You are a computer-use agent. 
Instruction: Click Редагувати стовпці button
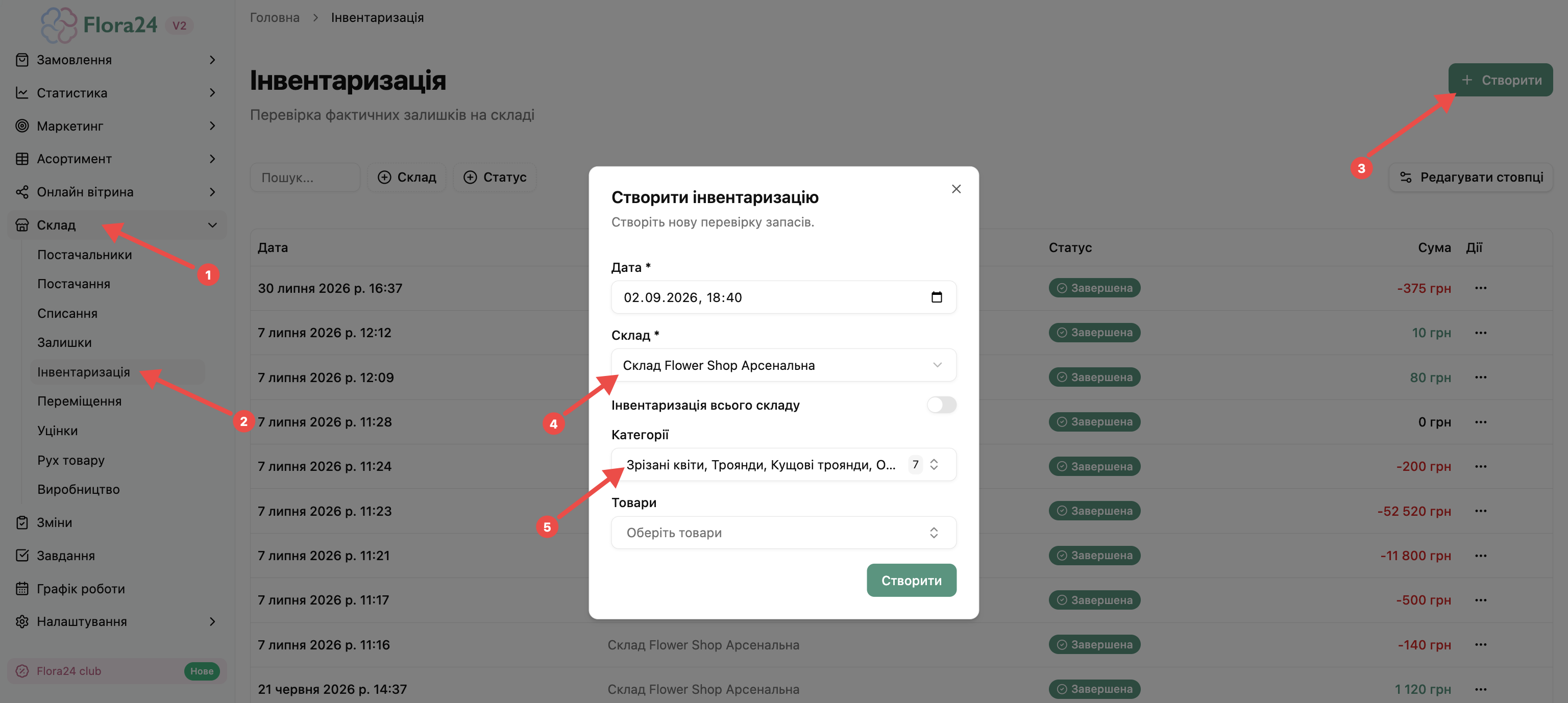(x=1471, y=178)
